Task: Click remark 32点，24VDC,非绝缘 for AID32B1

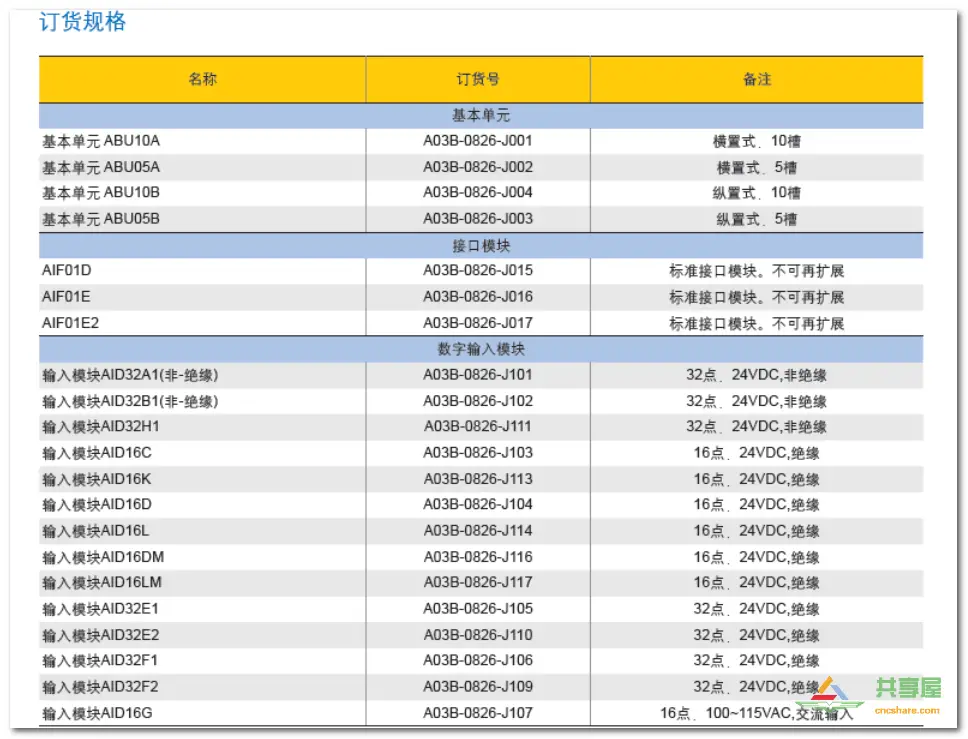Action: click(757, 400)
